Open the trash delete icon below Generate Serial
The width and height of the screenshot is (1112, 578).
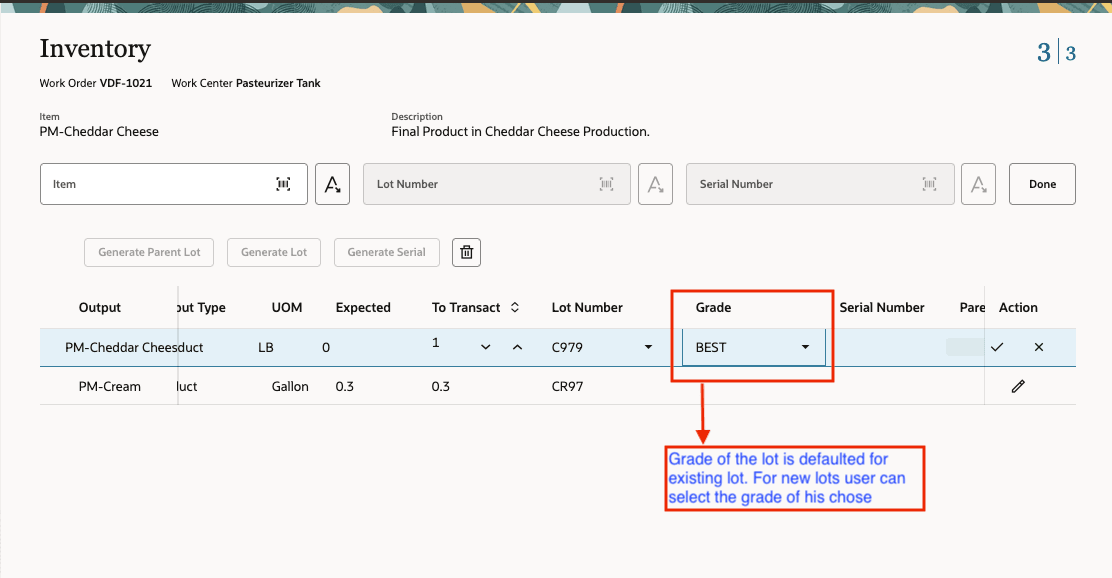click(466, 252)
